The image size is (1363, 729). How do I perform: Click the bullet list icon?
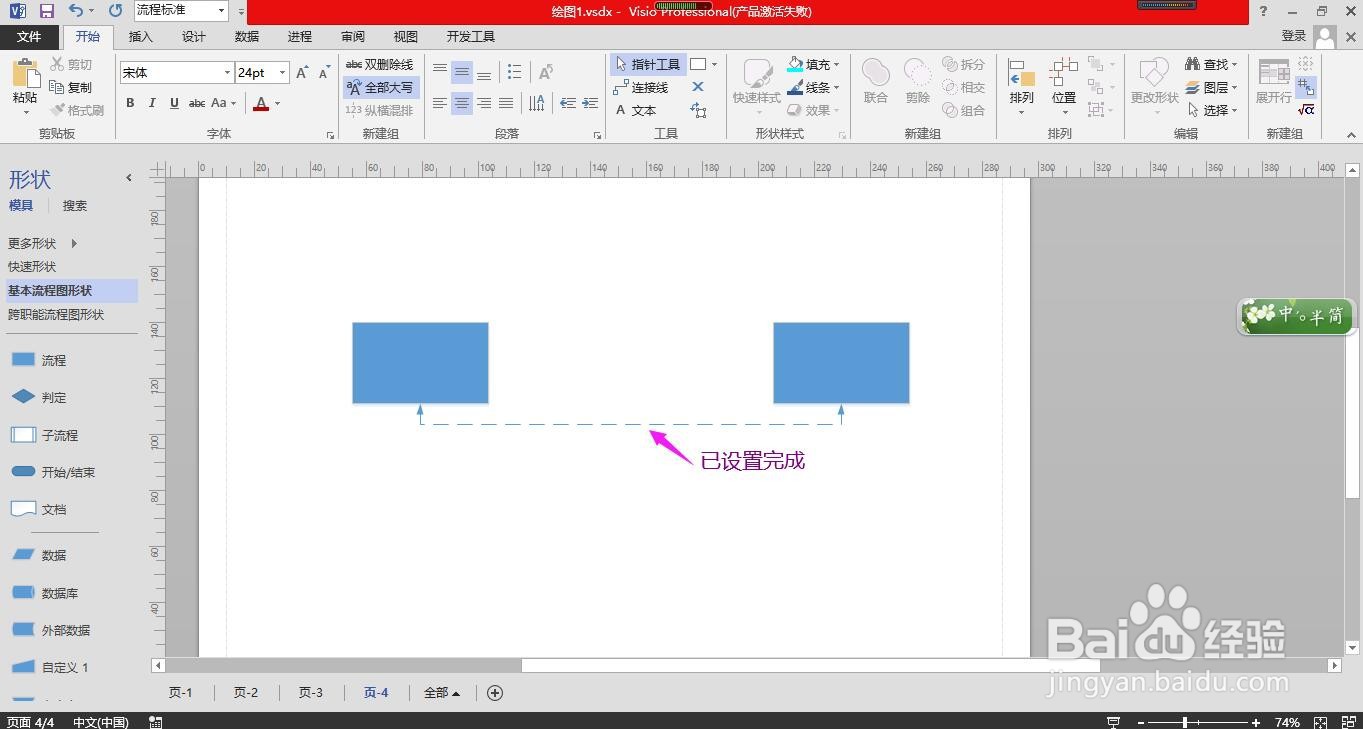tap(514, 72)
